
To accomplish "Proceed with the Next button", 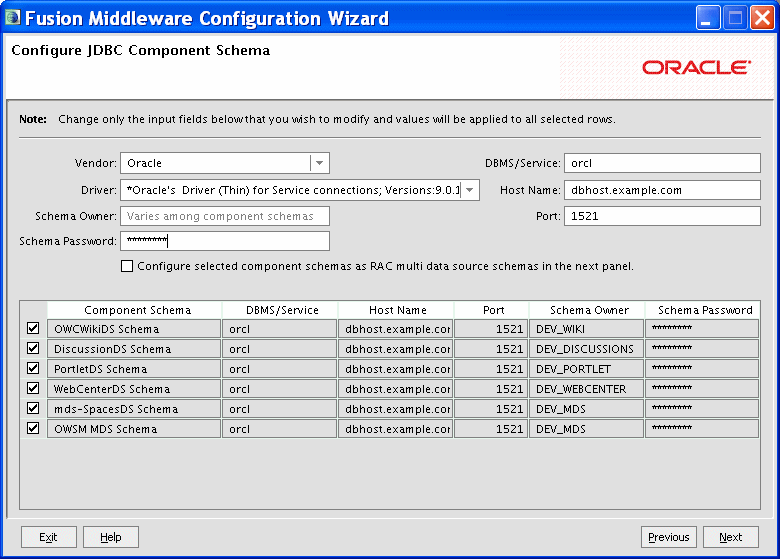I will 731,537.
